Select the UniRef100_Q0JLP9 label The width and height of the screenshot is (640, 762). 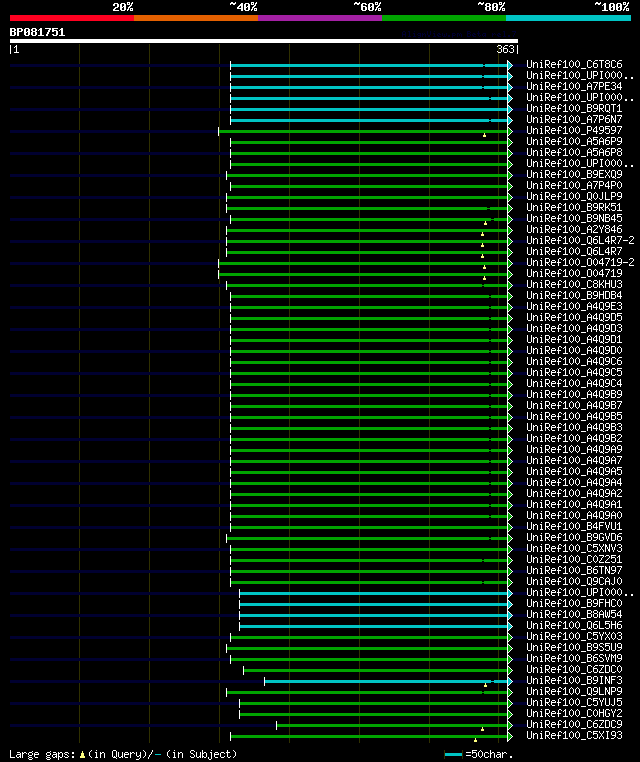(574, 197)
